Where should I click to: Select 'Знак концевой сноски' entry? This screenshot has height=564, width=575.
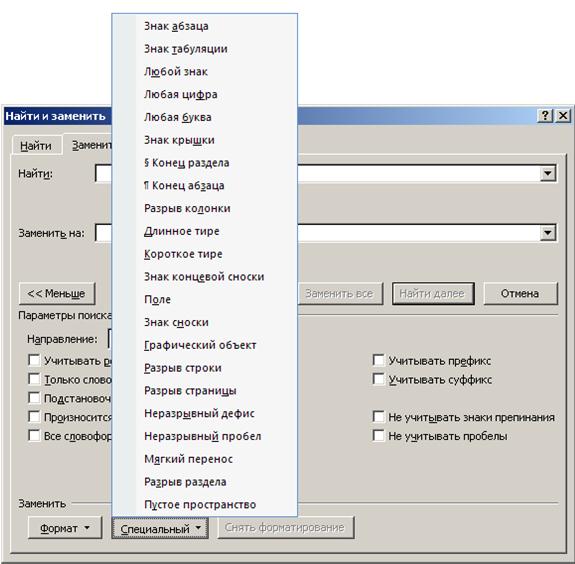pyautogui.click(x=205, y=277)
